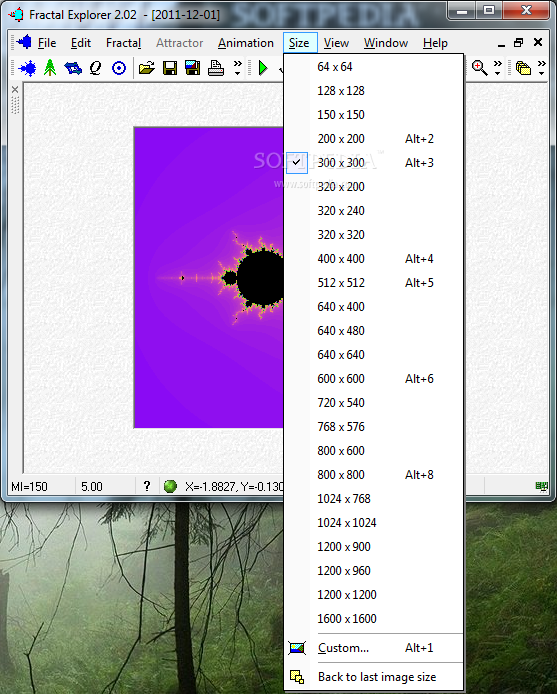This screenshot has width=557, height=694.
Task: Select 400 x 400 size
Action: pos(374,258)
